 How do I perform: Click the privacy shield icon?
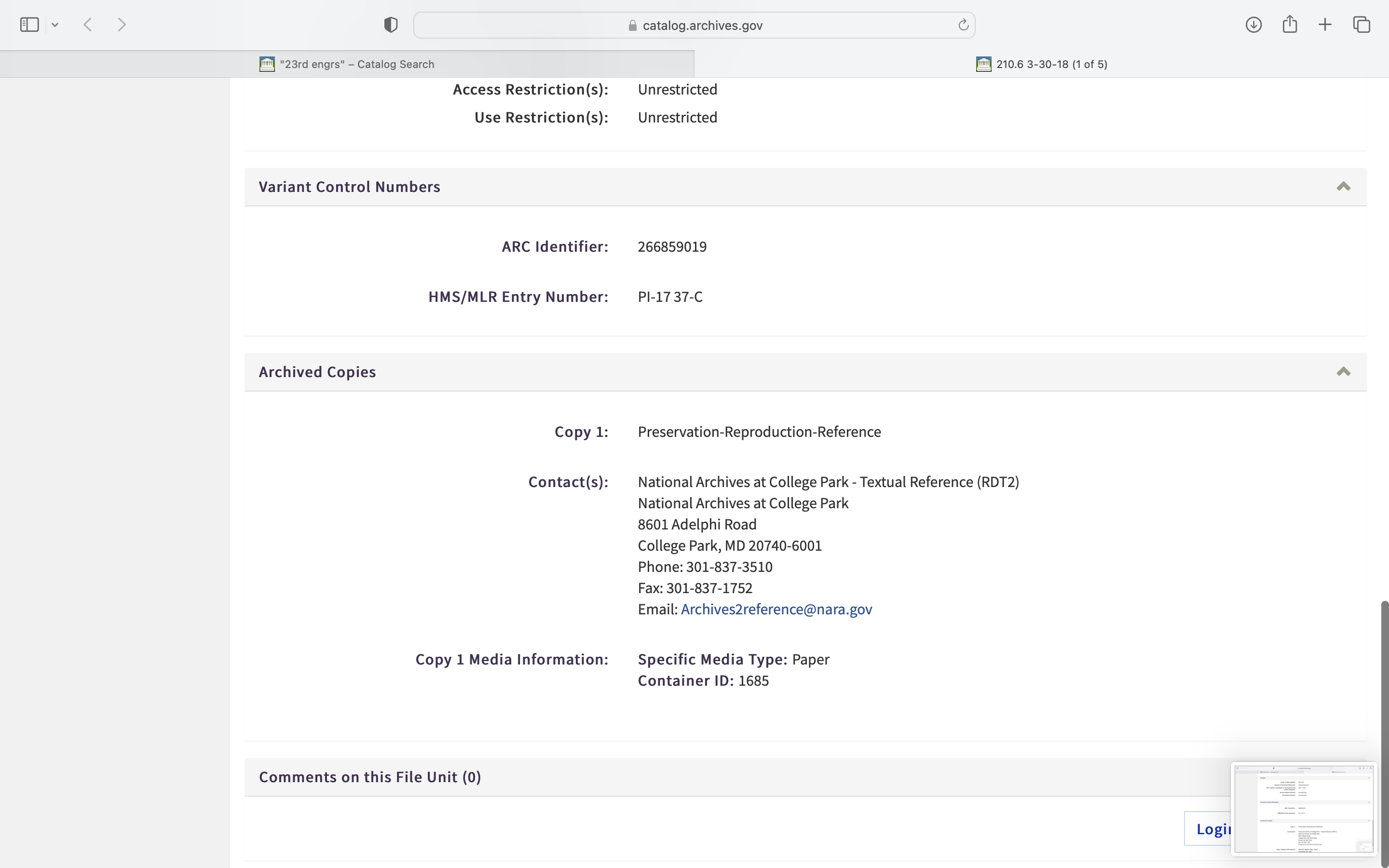pos(390,25)
